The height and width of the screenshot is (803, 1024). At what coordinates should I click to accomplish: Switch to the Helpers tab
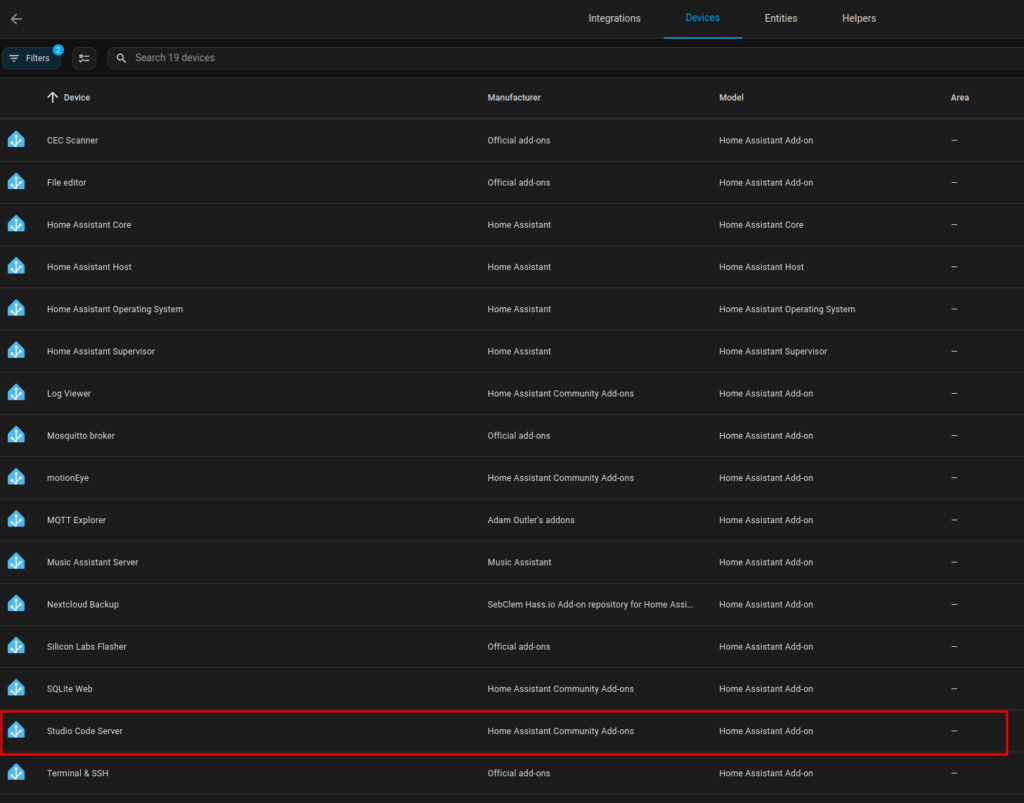click(x=859, y=18)
